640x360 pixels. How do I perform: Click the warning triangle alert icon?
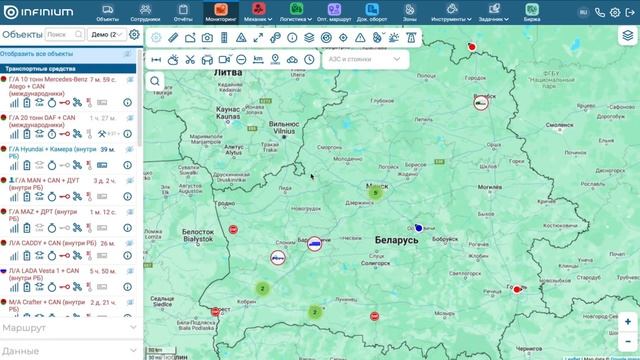360,38
